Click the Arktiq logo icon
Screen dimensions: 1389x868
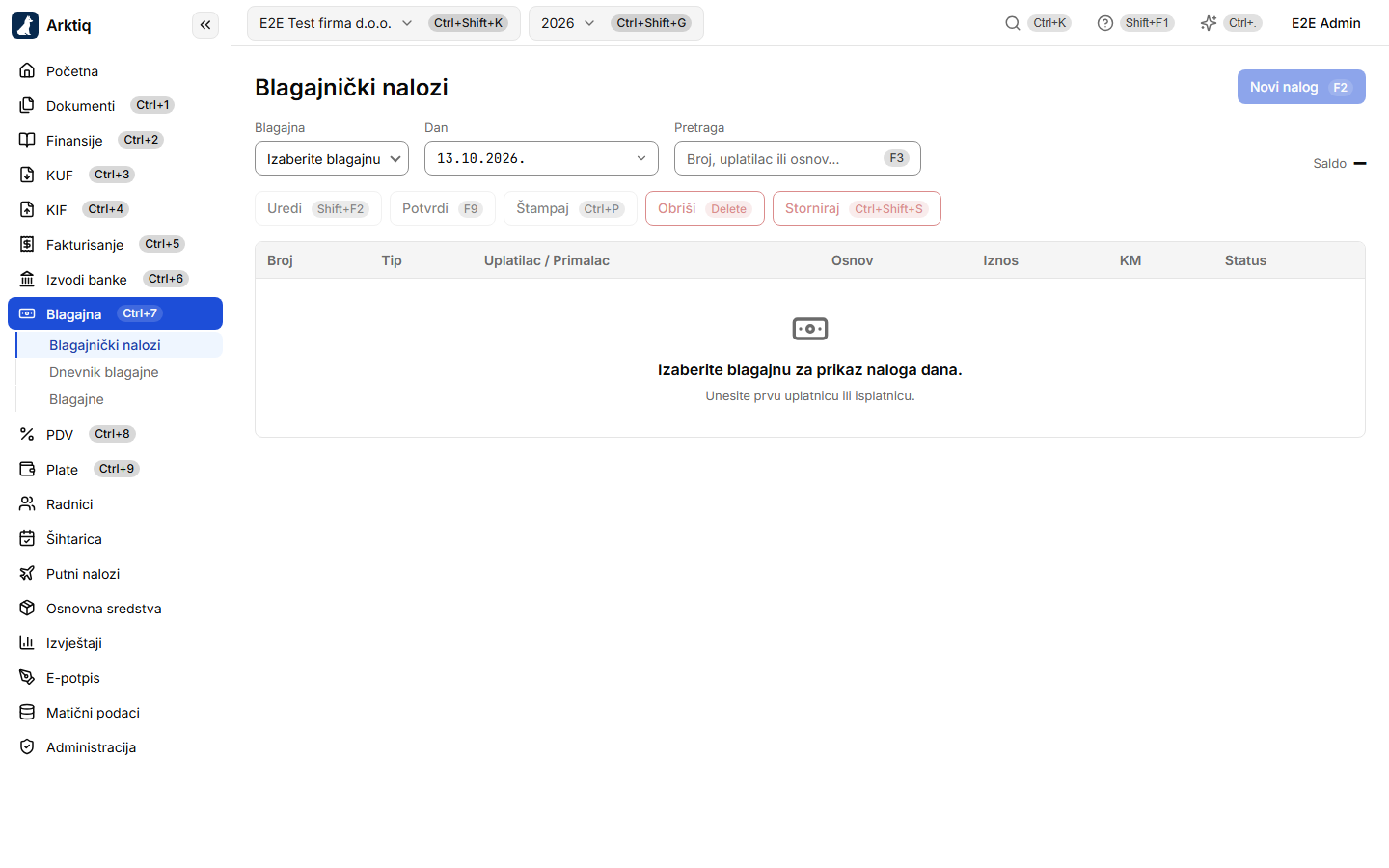point(25,25)
